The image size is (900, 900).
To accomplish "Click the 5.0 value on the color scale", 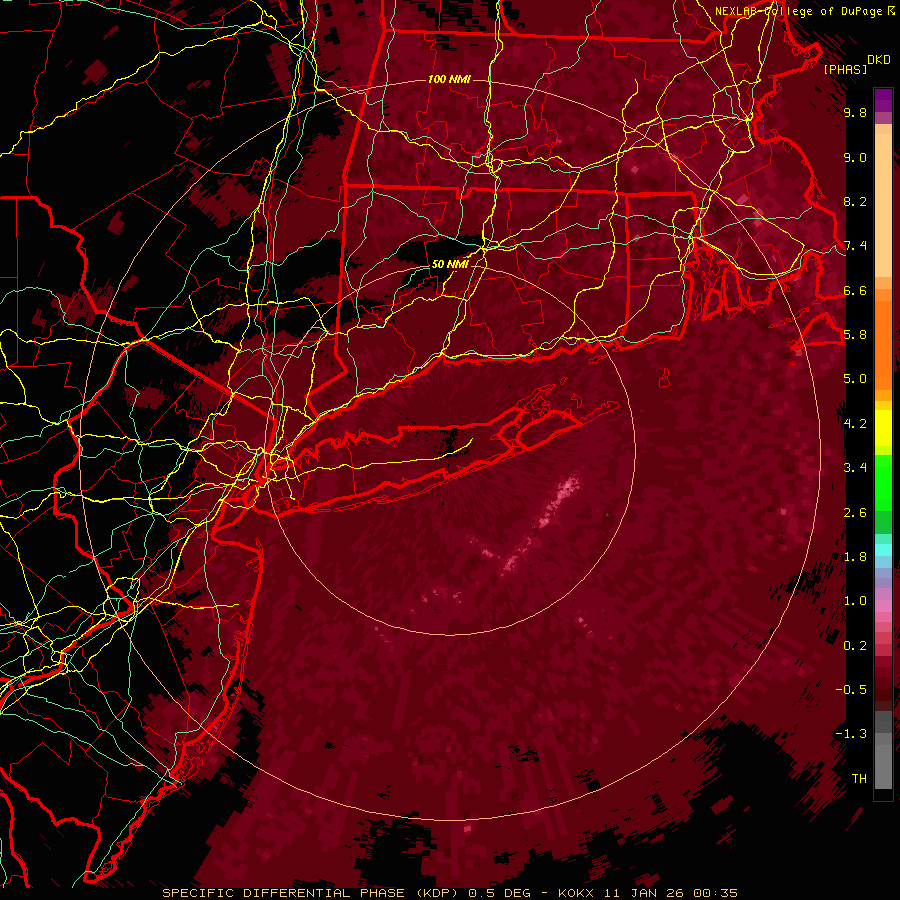I will tap(855, 379).
